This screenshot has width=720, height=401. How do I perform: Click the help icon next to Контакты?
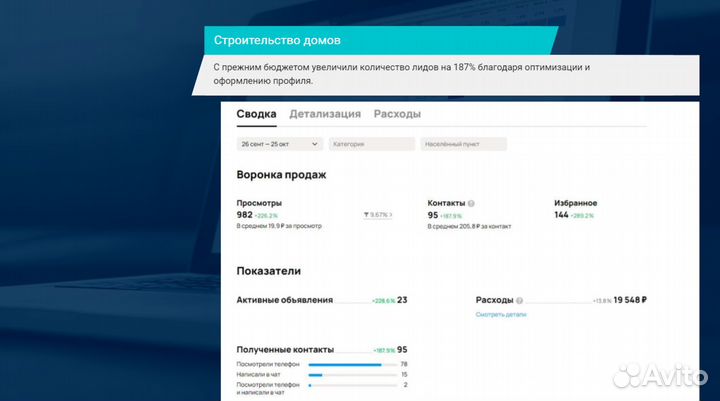coord(471,203)
